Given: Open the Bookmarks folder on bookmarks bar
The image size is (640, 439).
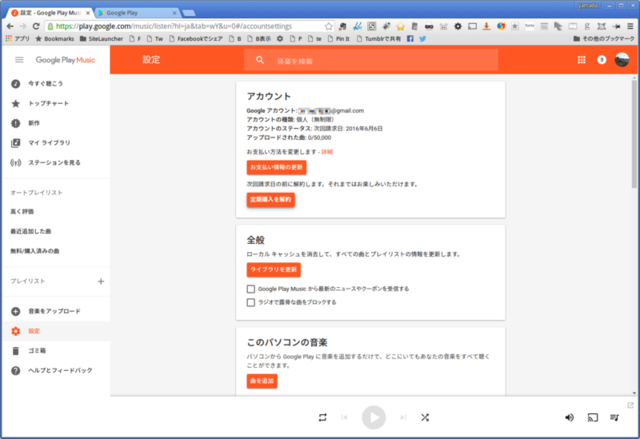Looking at the screenshot, I should (55, 39).
